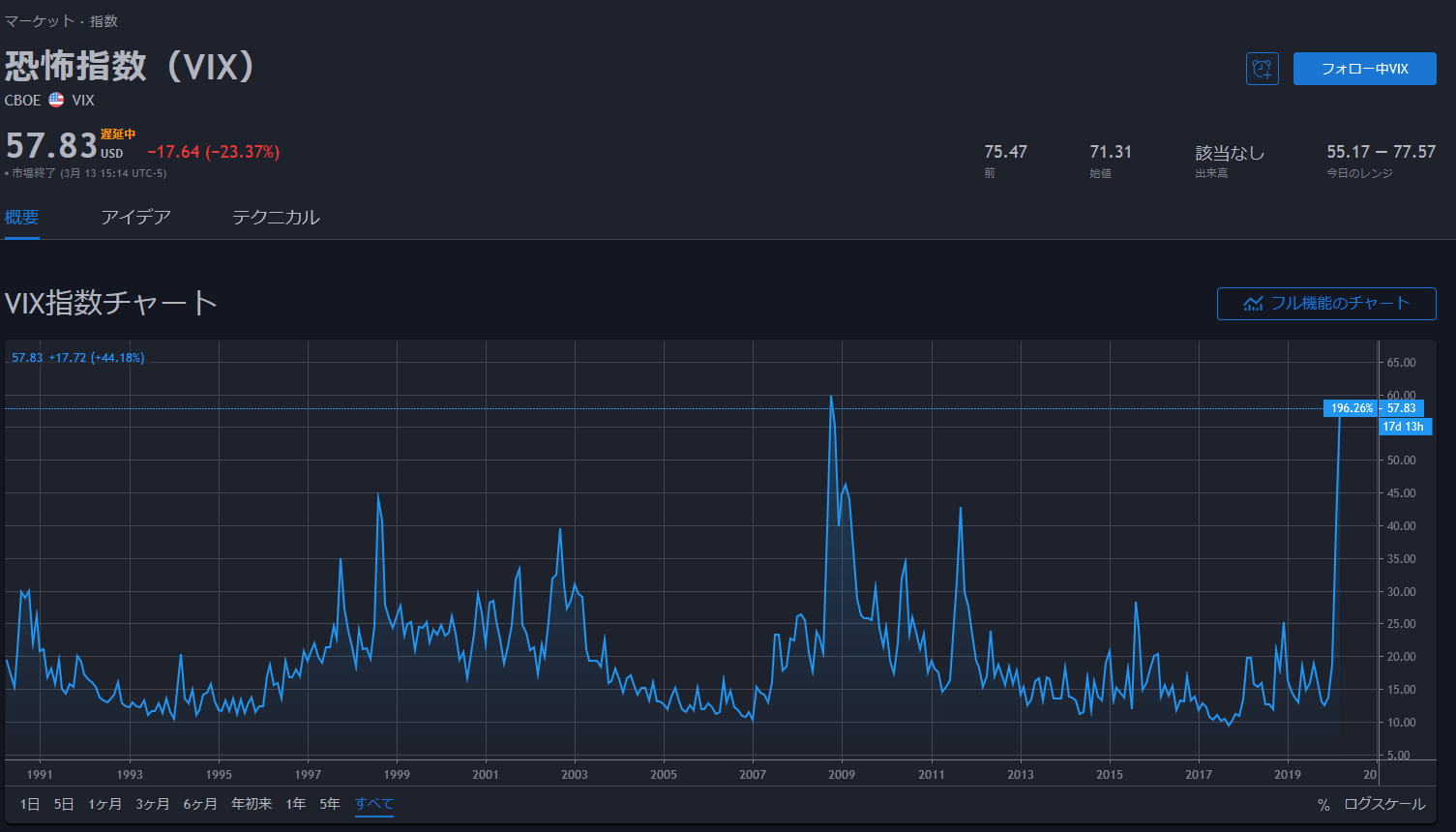Select the 概要 overview tab
This screenshot has height=832, width=1456.
[x=21, y=218]
